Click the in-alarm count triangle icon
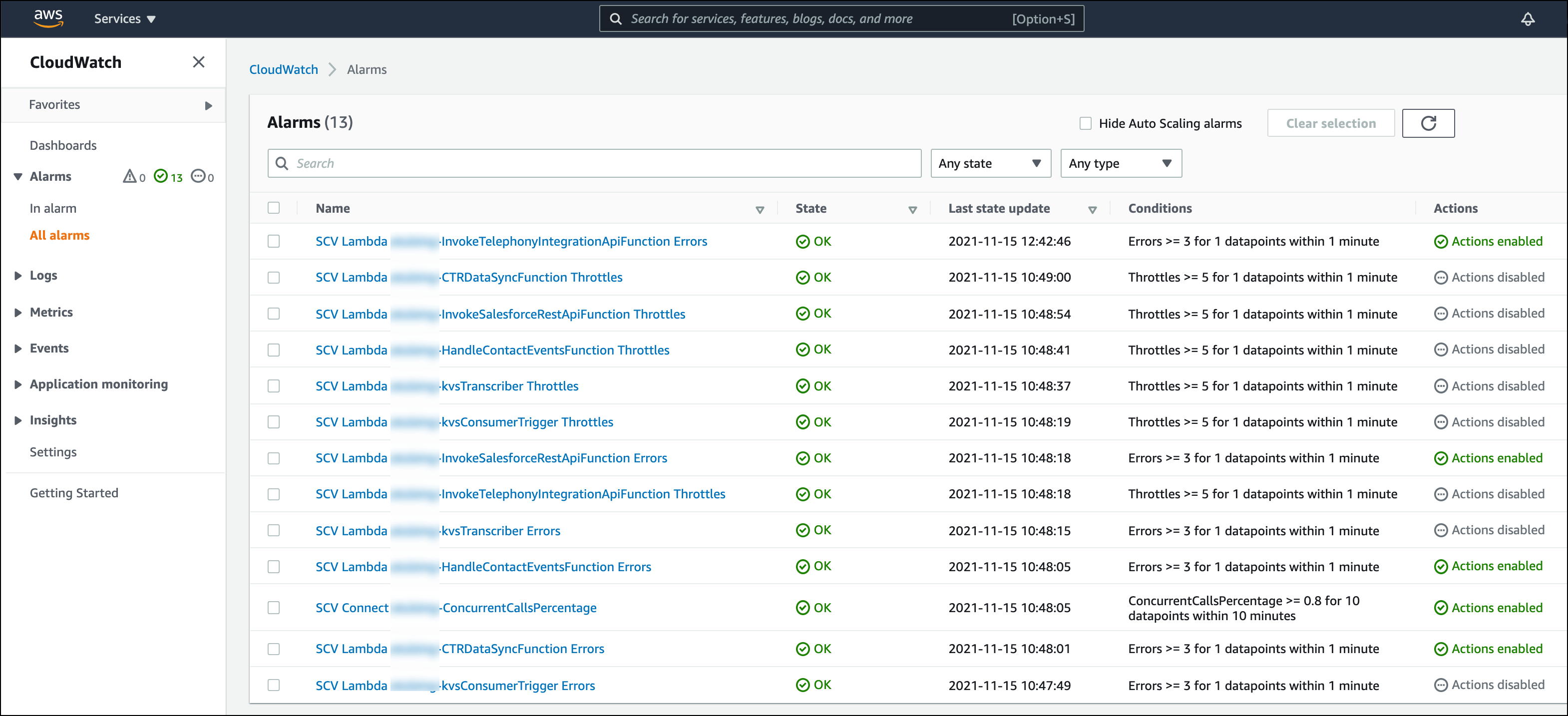Viewport: 1568px width, 716px height. click(130, 177)
